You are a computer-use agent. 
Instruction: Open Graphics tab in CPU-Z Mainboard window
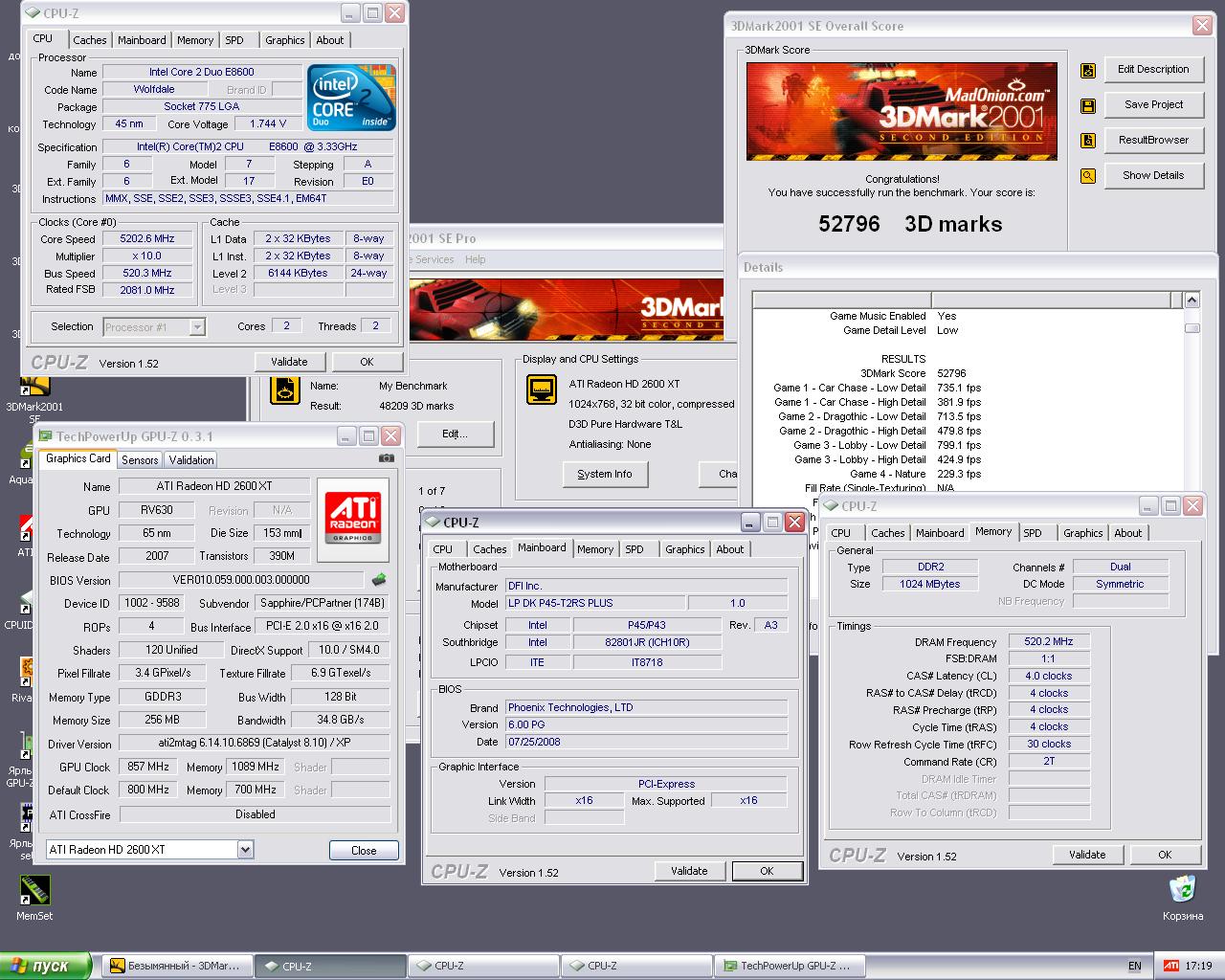pyautogui.click(x=685, y=549)
